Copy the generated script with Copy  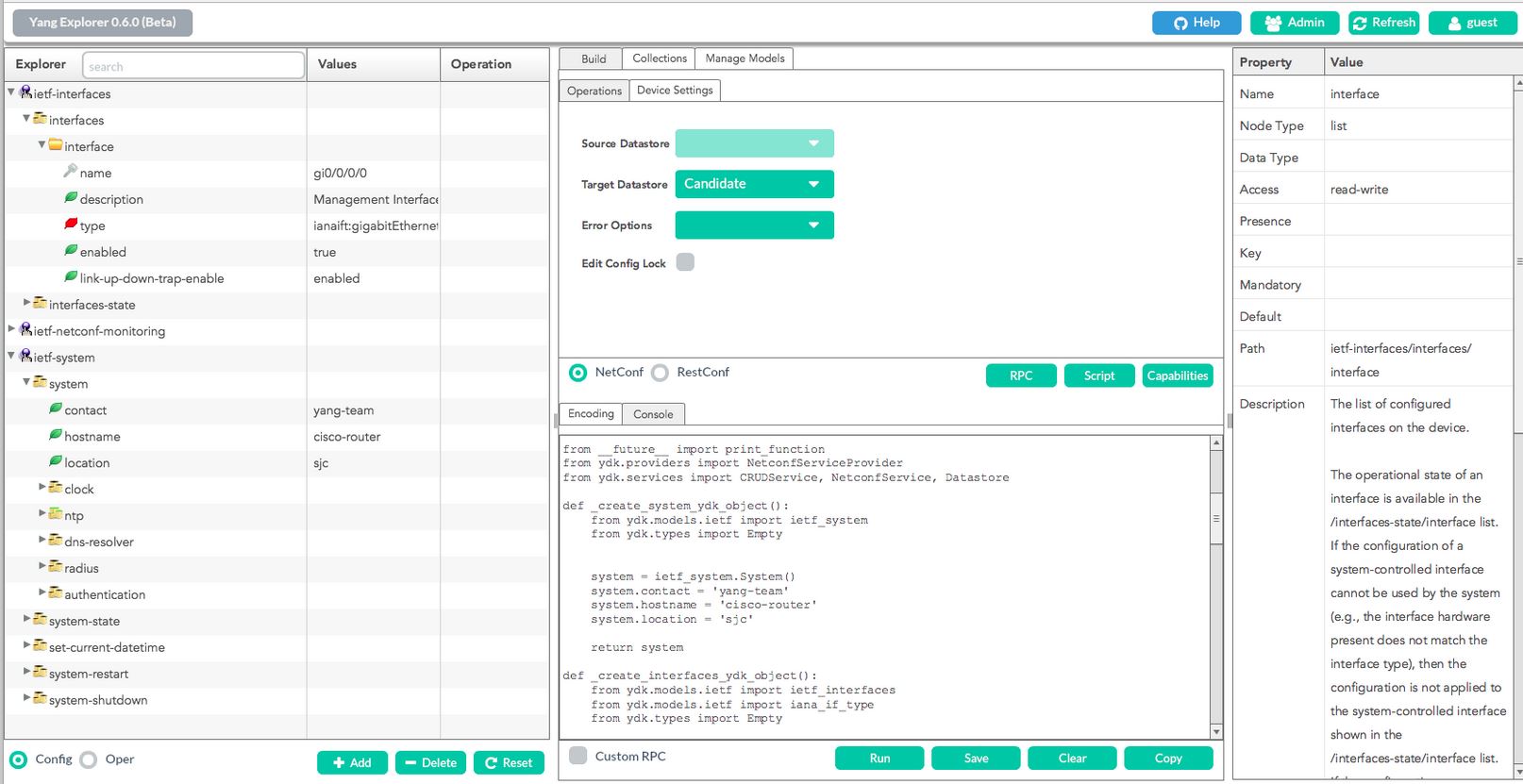tap(1168, 759)
